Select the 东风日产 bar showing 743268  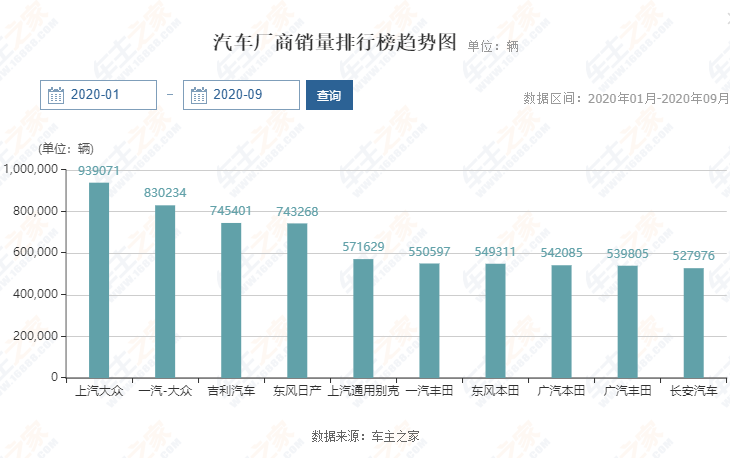297,300
